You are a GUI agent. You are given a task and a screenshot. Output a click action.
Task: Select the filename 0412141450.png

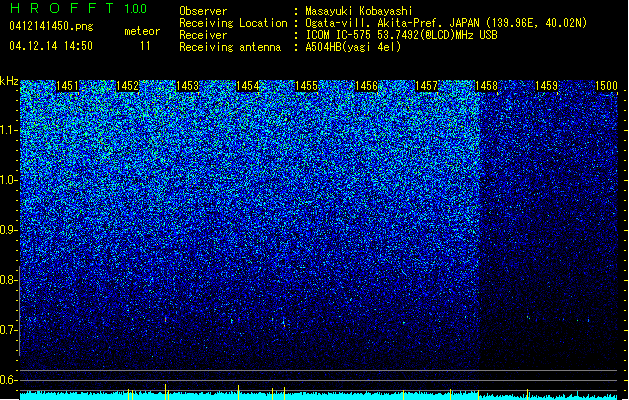pyautogui.click(x=51, y=26)
